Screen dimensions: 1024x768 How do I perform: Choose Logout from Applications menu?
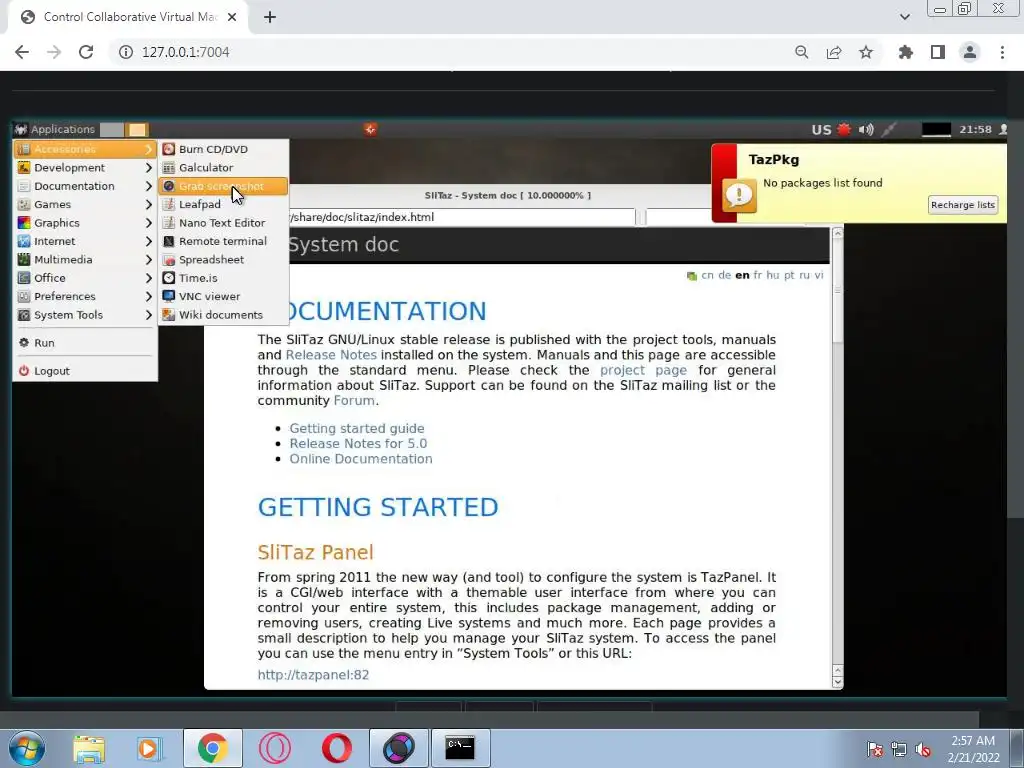click(85, 371)
